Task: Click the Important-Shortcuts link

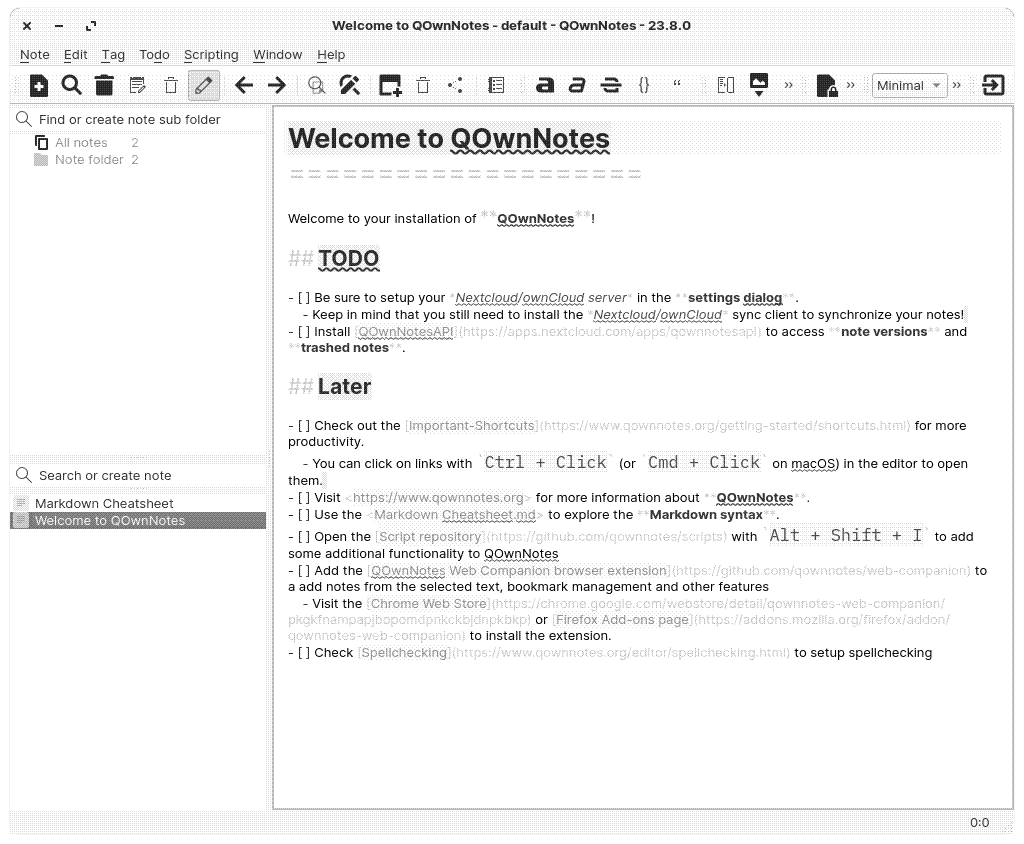Action: point(472,426)
